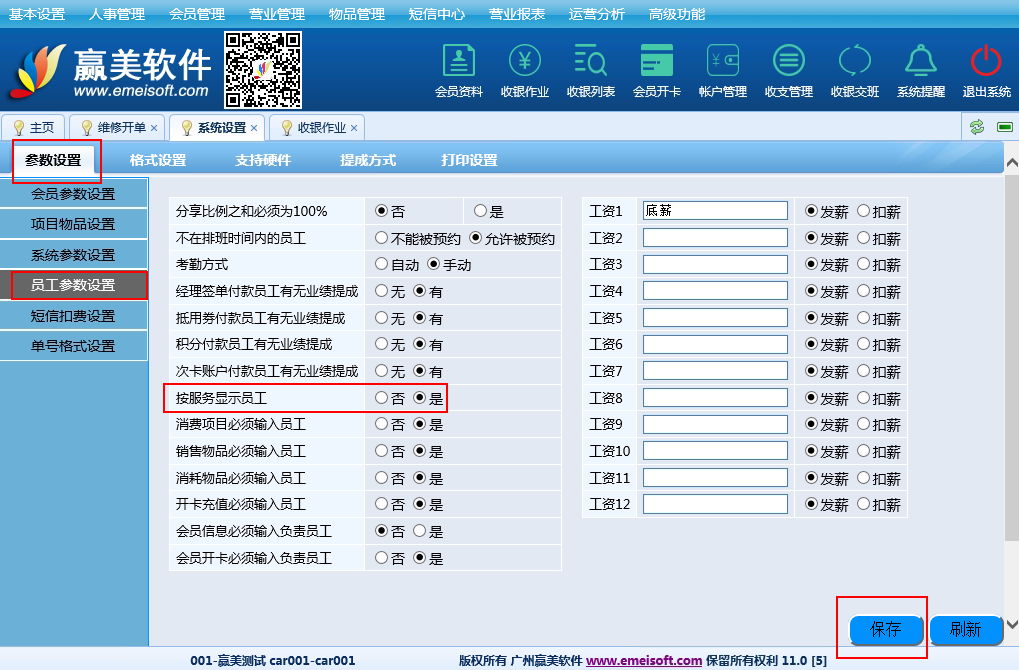Open the 会员资料 member info icon
This screenshot has height=670, width=1019.
[459, 62]
